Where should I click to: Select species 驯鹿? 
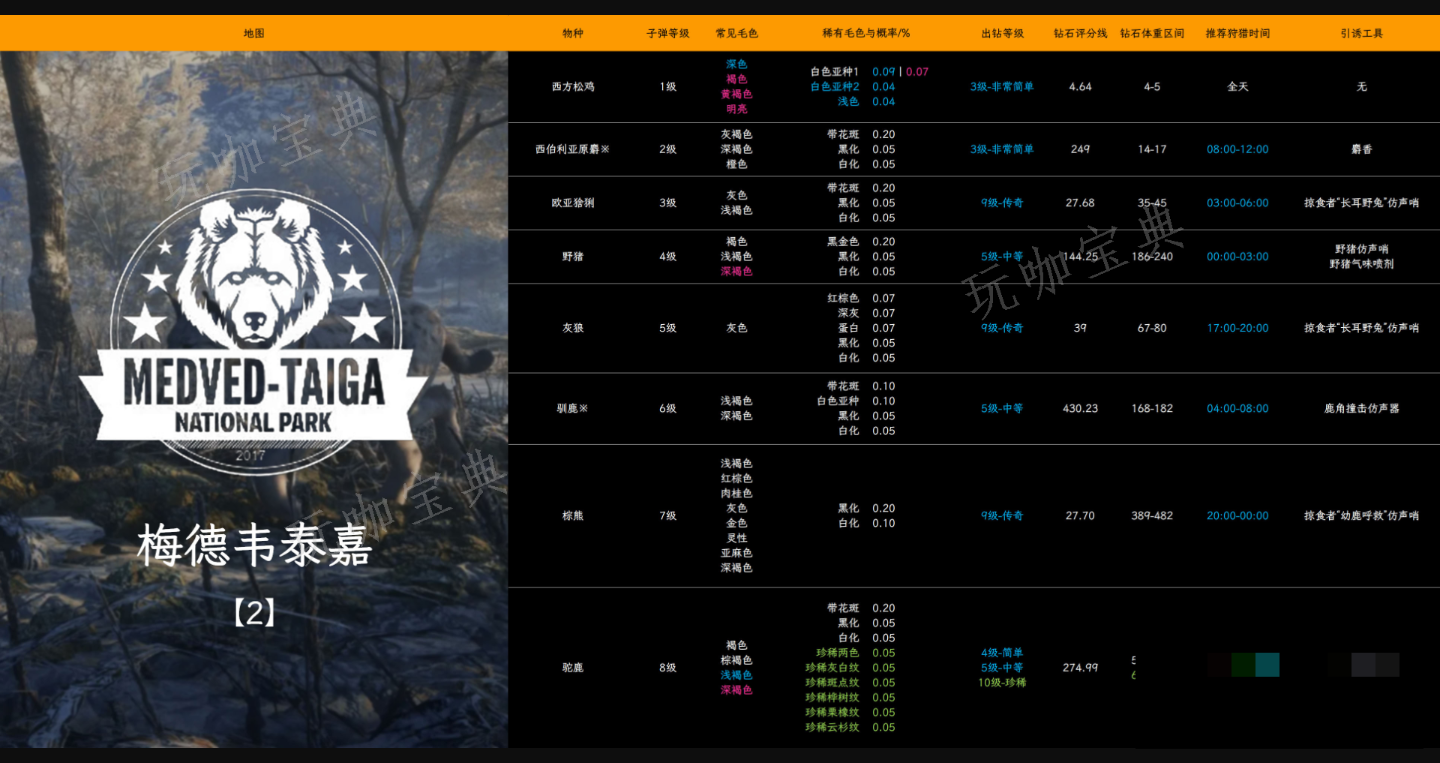(x=572, y=408)
